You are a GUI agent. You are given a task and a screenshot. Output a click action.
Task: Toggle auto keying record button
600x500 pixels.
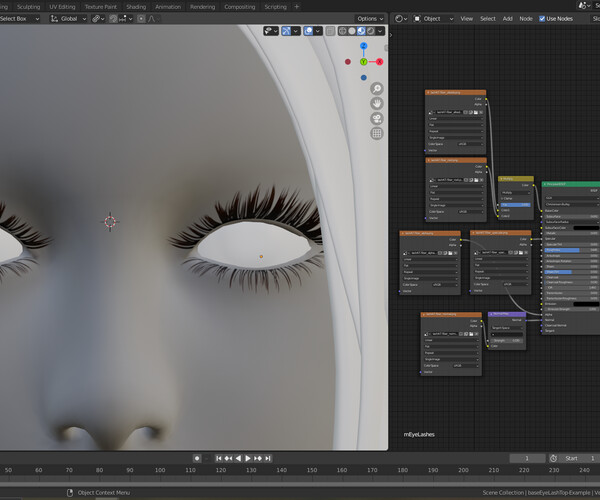(x=197, y=458)
